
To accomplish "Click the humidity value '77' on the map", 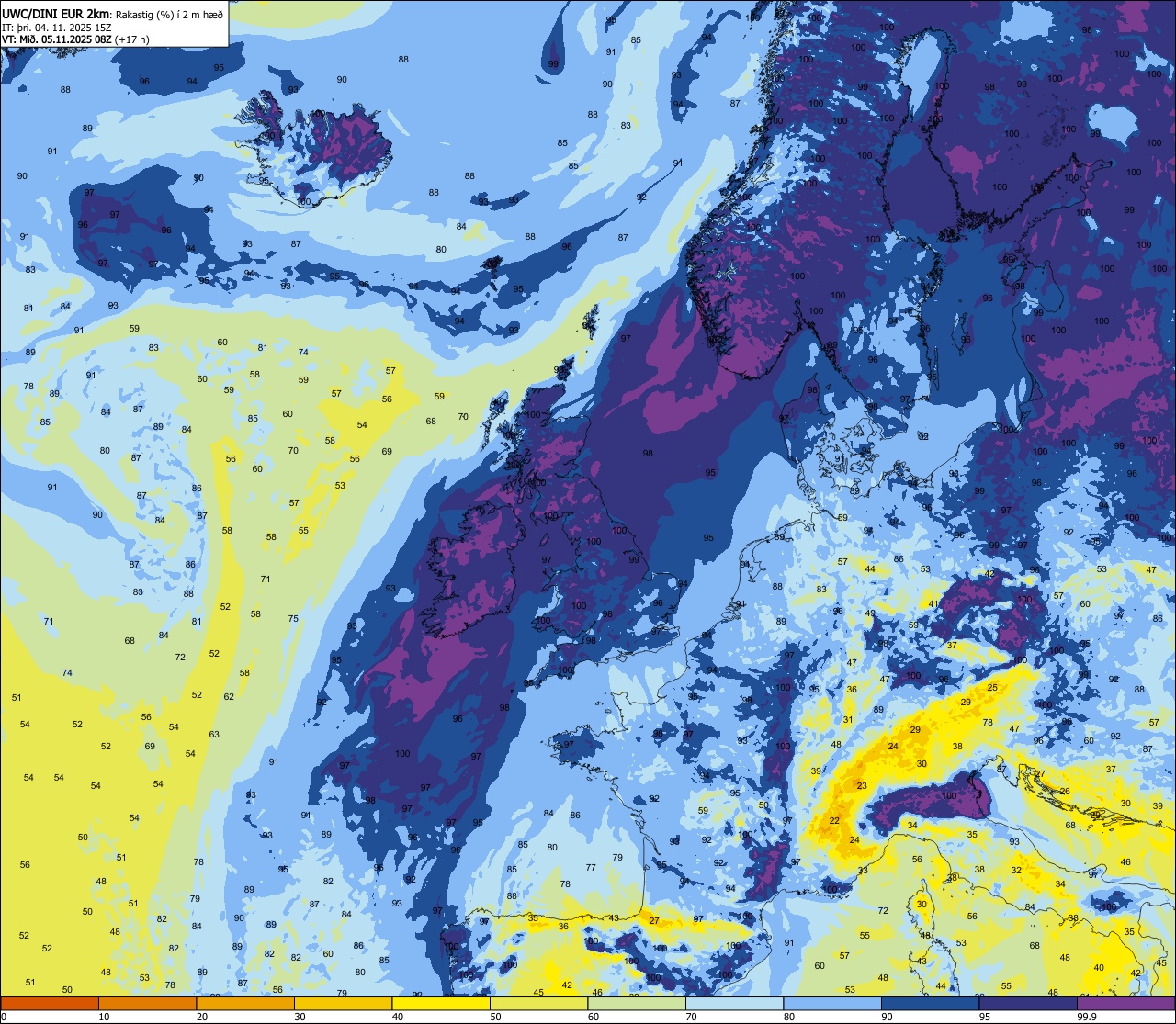I will pos(591,868).
